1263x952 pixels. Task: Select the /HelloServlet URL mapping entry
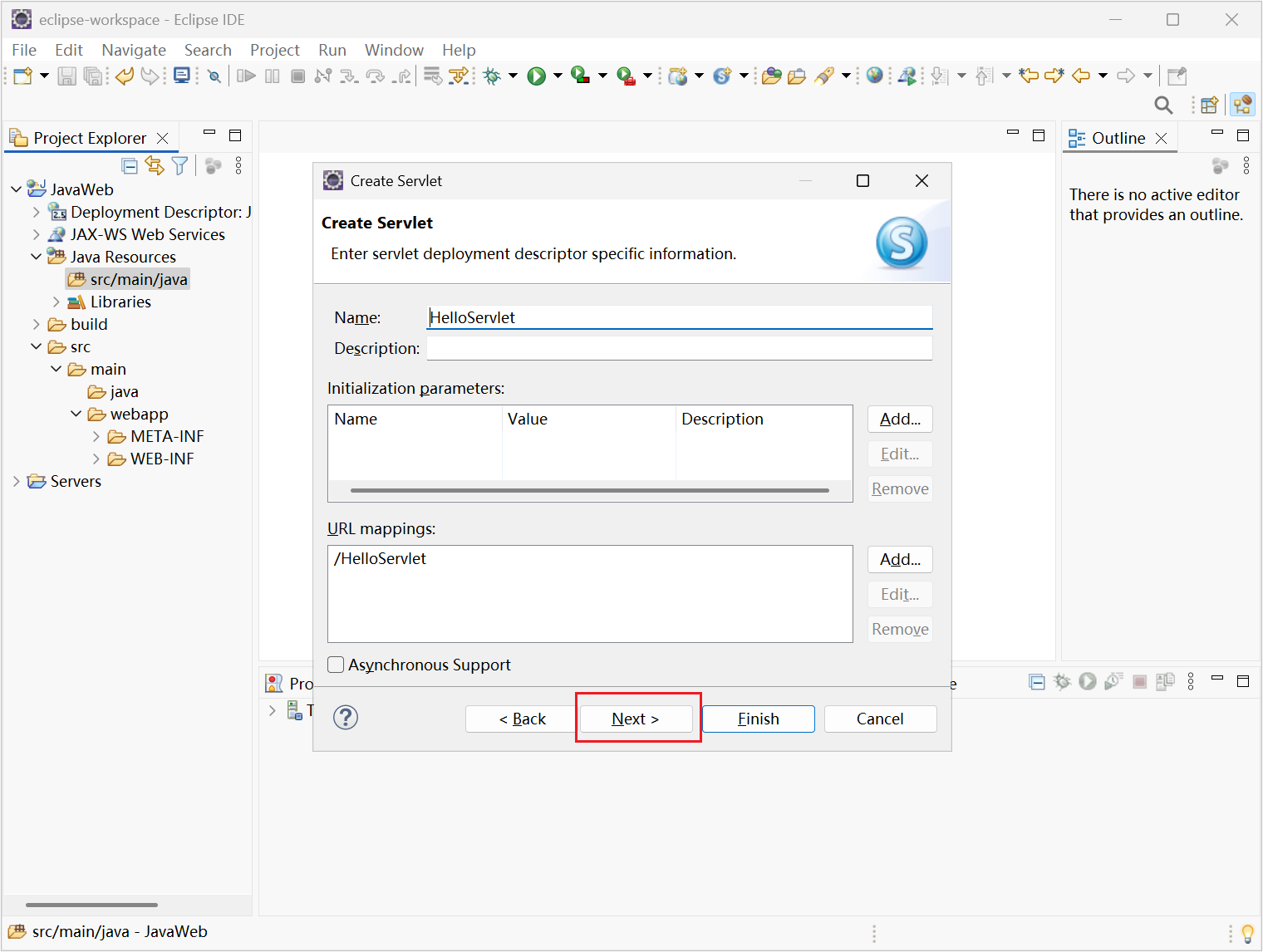click(x=381, y=559)
